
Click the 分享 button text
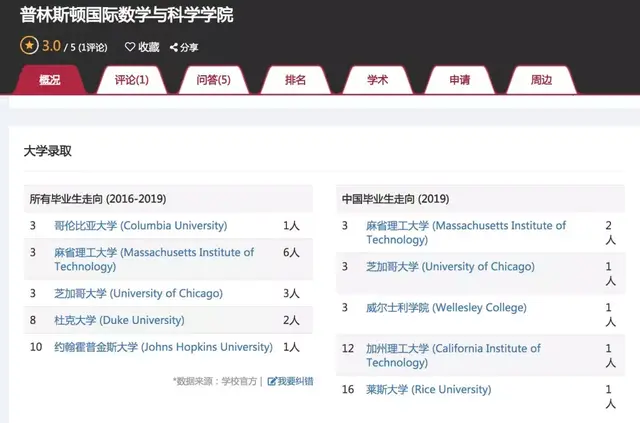[189, 48]
